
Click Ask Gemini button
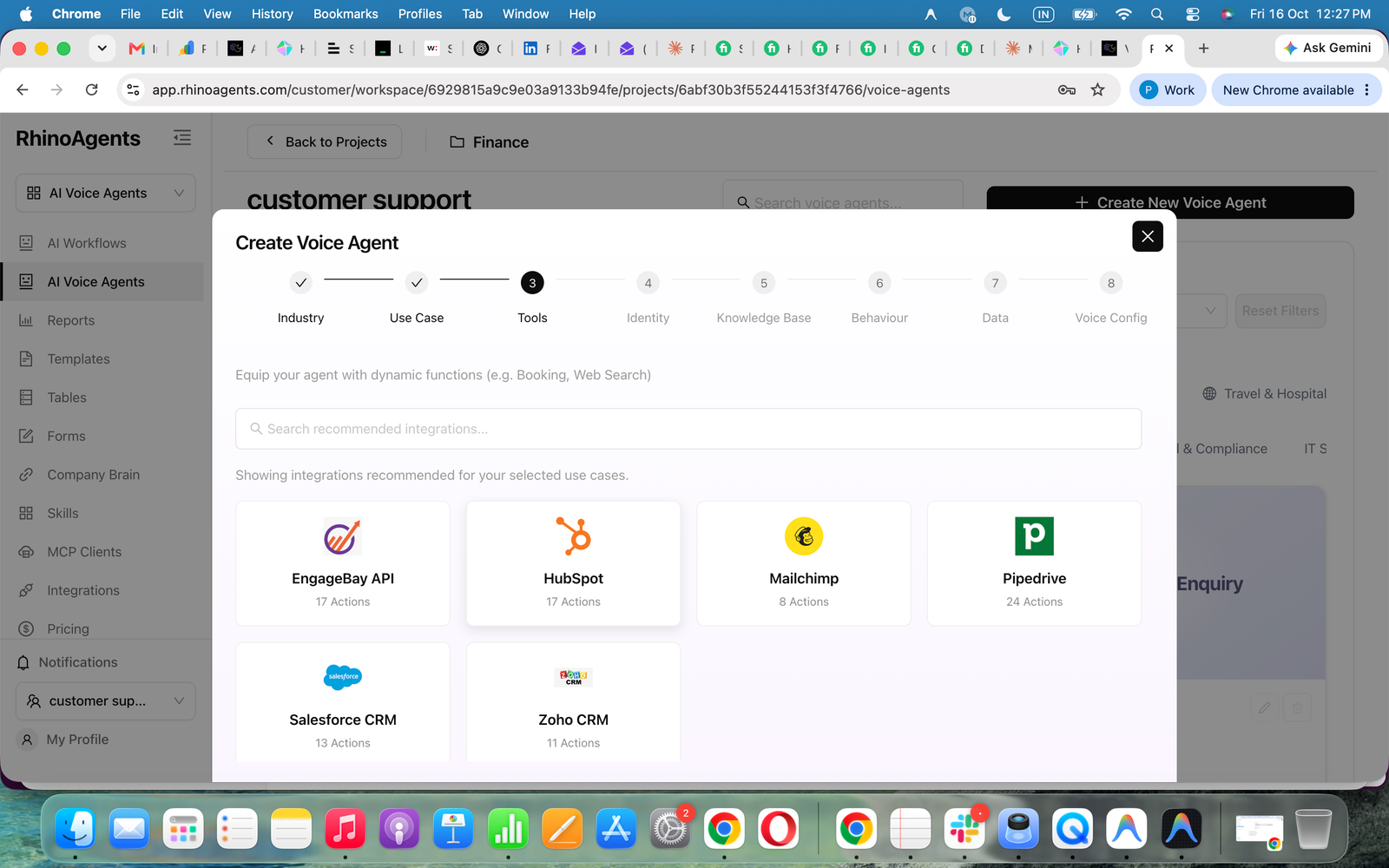[1328, 48]
